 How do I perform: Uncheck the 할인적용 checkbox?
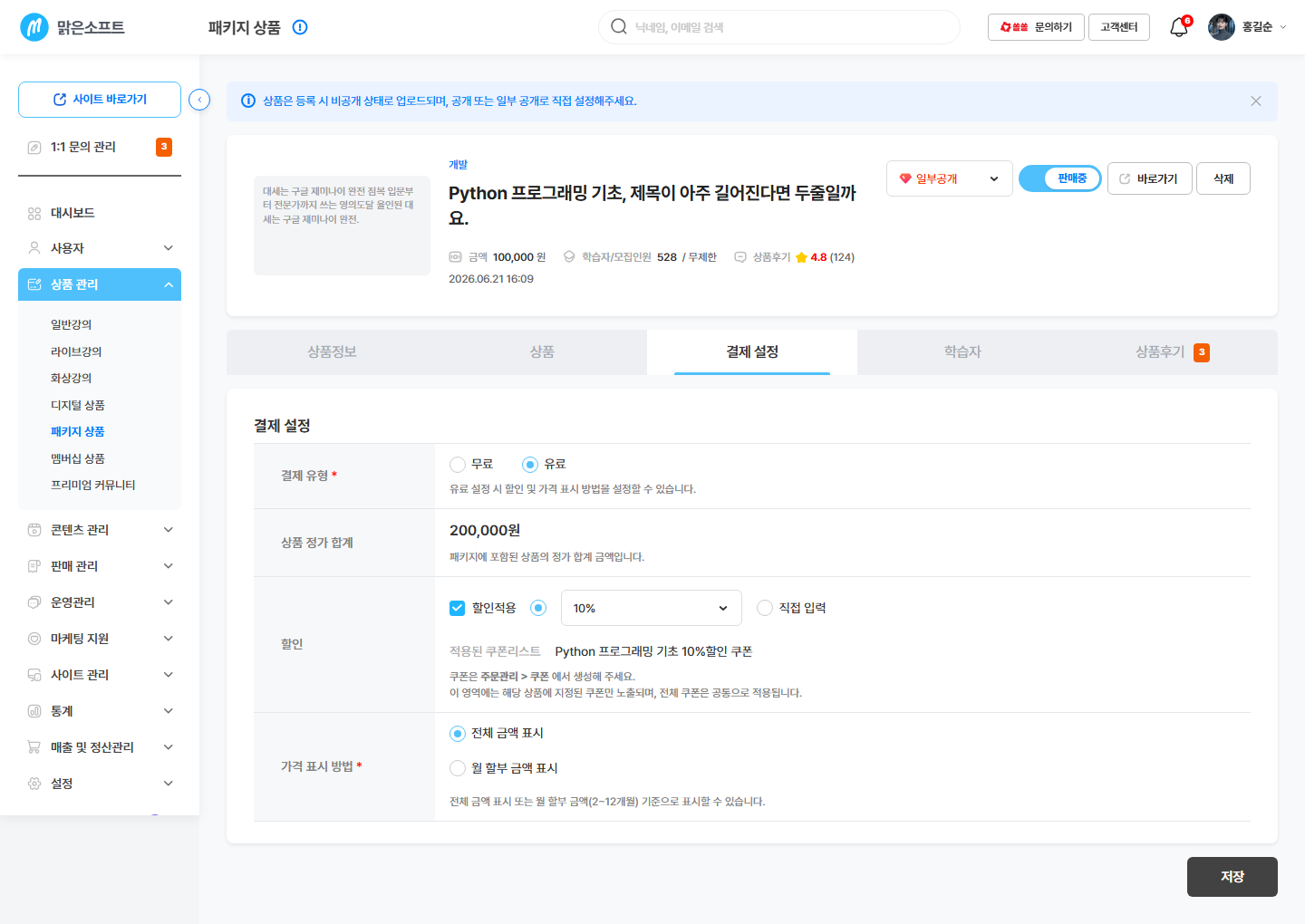(458, 608)
